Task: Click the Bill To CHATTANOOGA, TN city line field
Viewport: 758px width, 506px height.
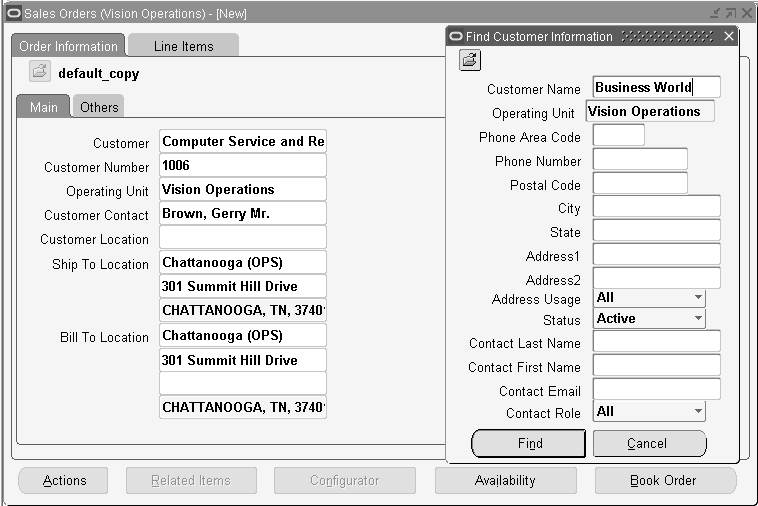Action: (x=243, y=407)
